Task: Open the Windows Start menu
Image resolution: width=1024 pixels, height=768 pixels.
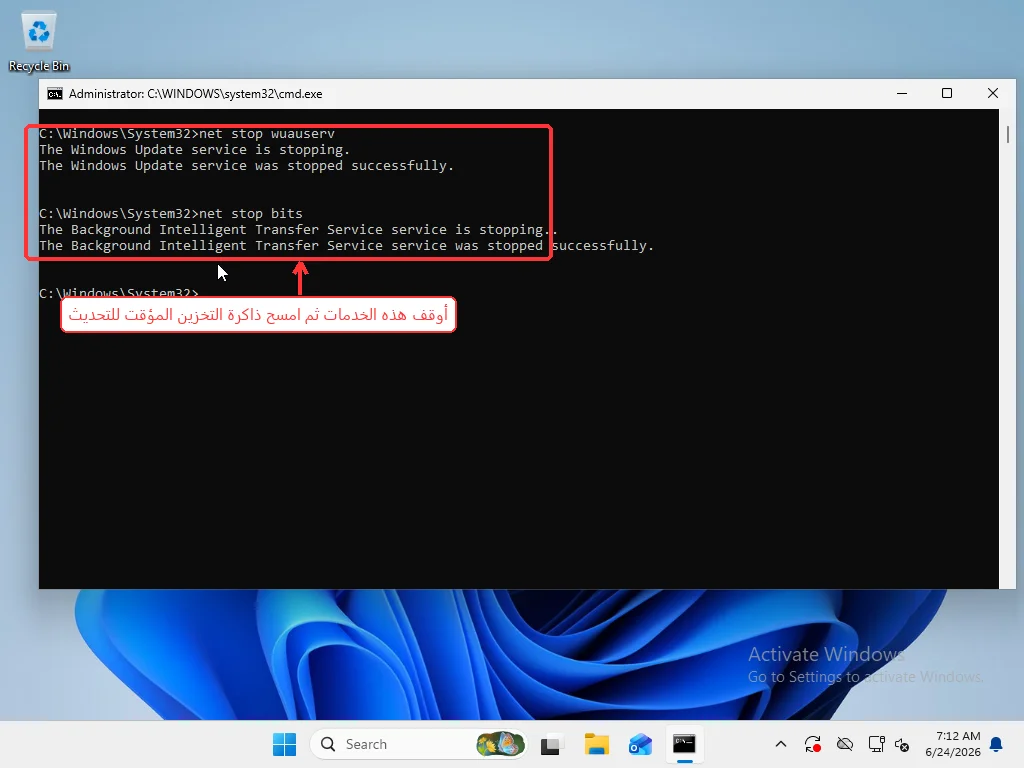Action: point(284,744)
